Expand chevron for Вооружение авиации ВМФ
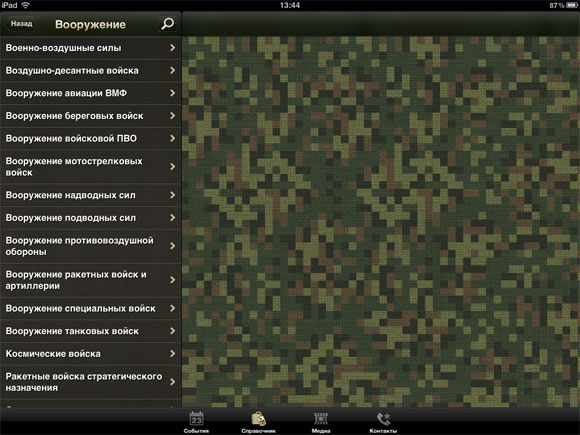 173,93
